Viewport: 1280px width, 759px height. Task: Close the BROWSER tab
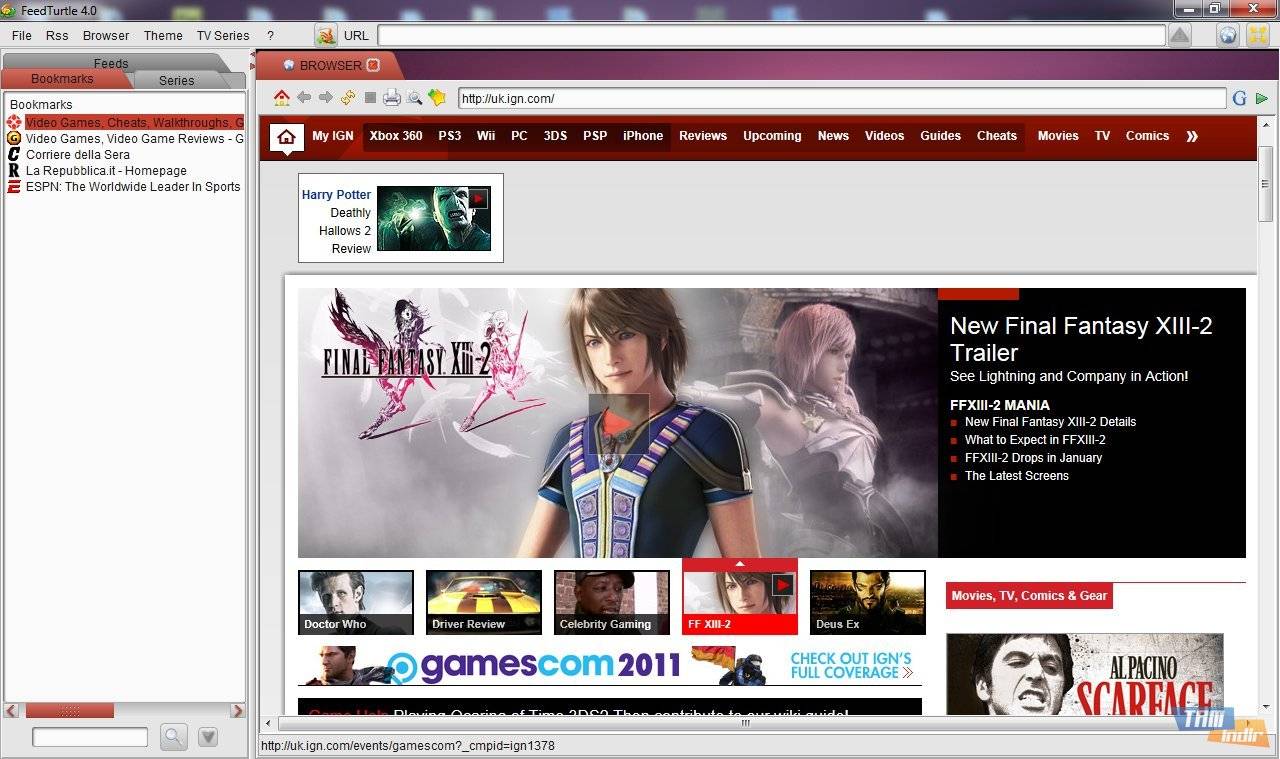[373, 65]
